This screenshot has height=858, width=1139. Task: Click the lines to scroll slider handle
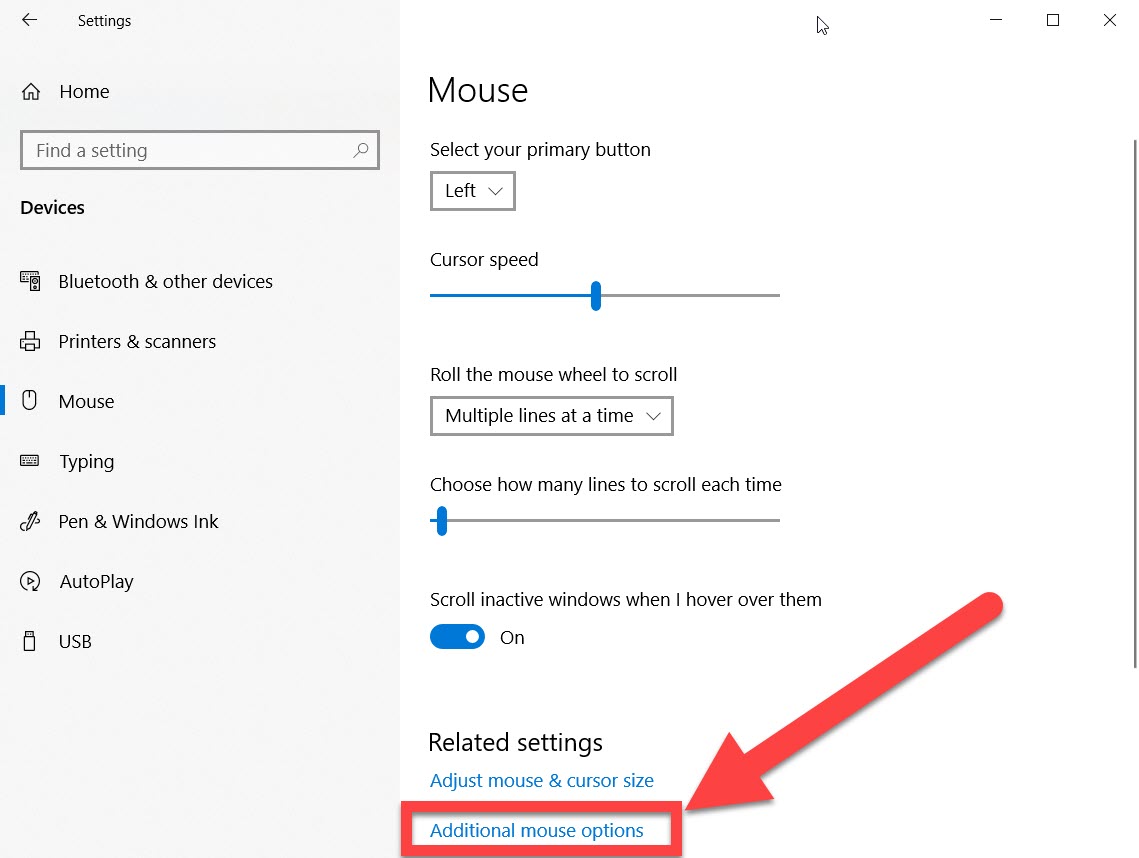pos(442,521)
